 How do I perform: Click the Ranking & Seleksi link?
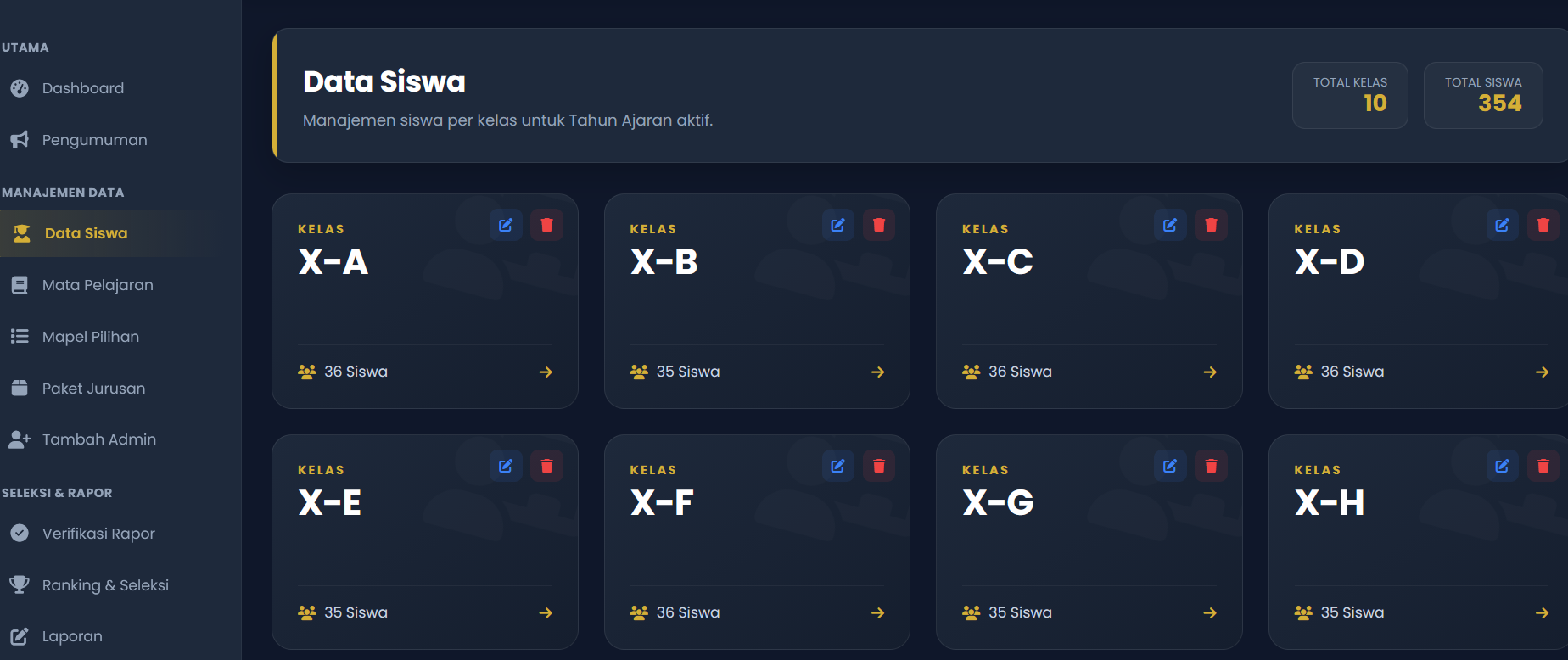pos(105,585)
